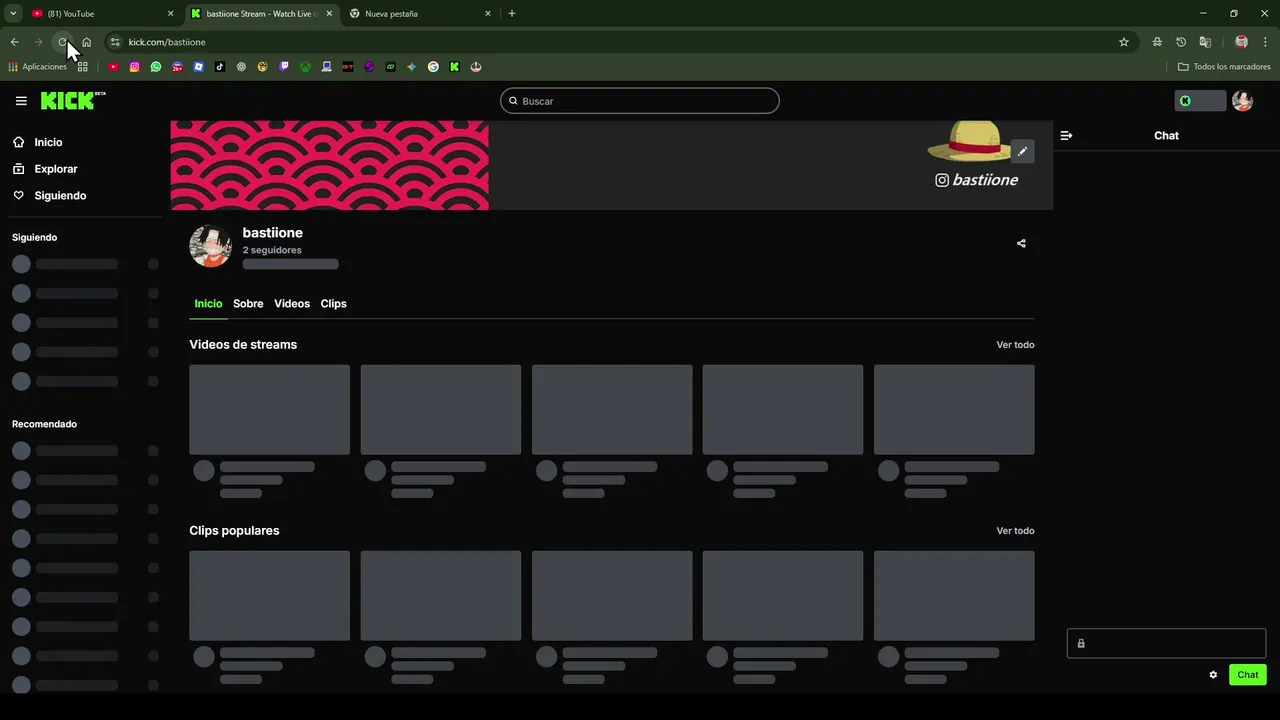Open the Chrome profile avatar
Screen dimensions: 1280x720
(1241, 42)
